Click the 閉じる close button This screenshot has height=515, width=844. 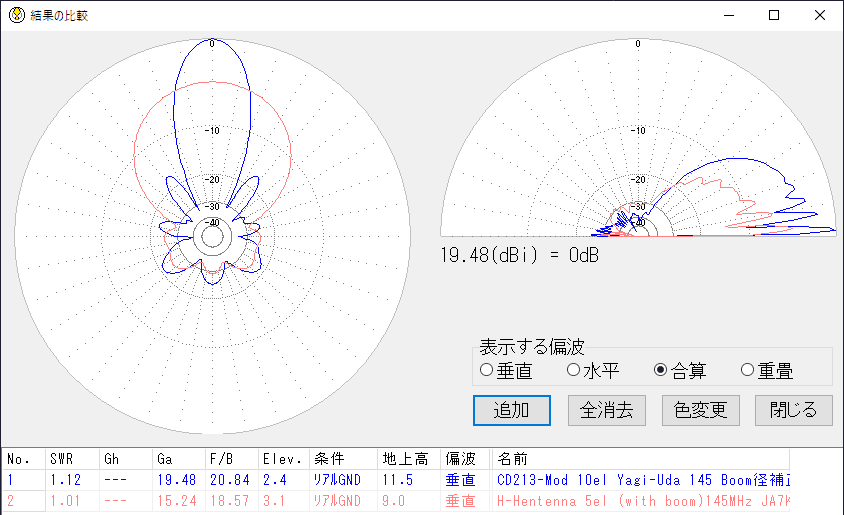794,410
